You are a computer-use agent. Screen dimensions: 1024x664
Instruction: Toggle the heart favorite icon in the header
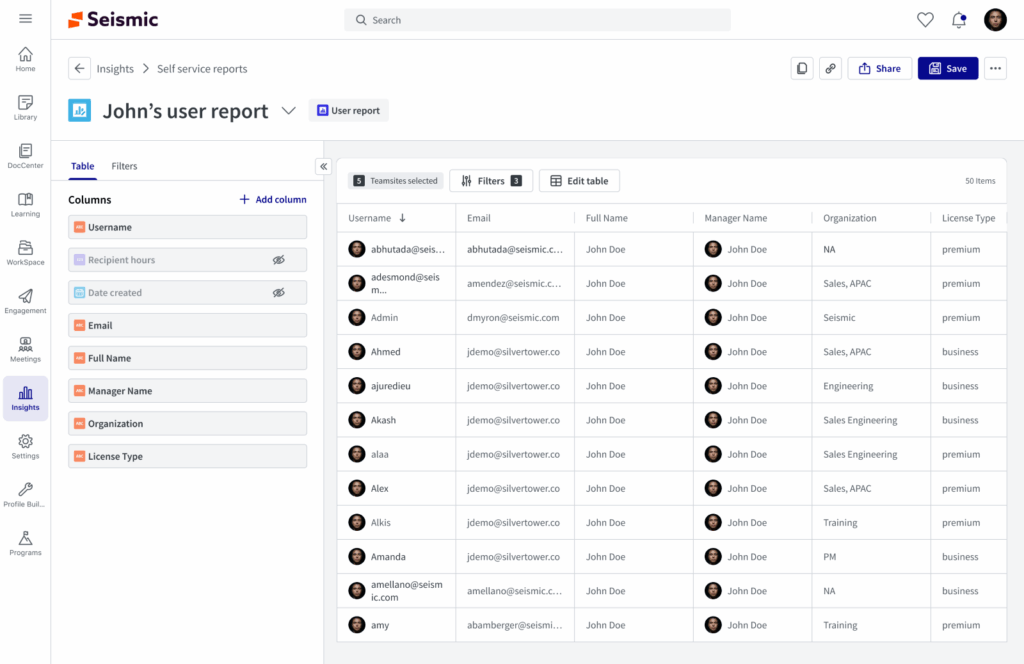click(924, 18)
